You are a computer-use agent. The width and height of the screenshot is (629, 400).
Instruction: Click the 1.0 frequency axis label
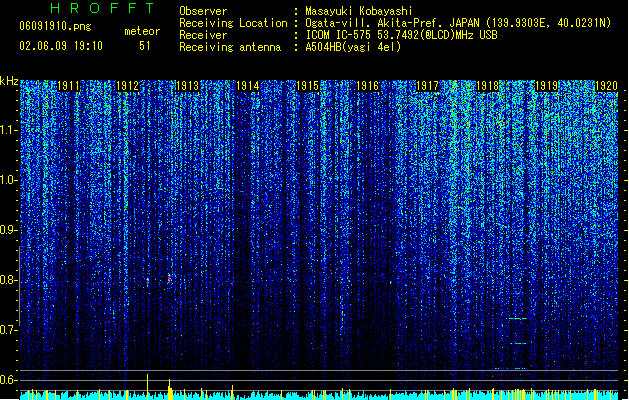tap(8, 180)
